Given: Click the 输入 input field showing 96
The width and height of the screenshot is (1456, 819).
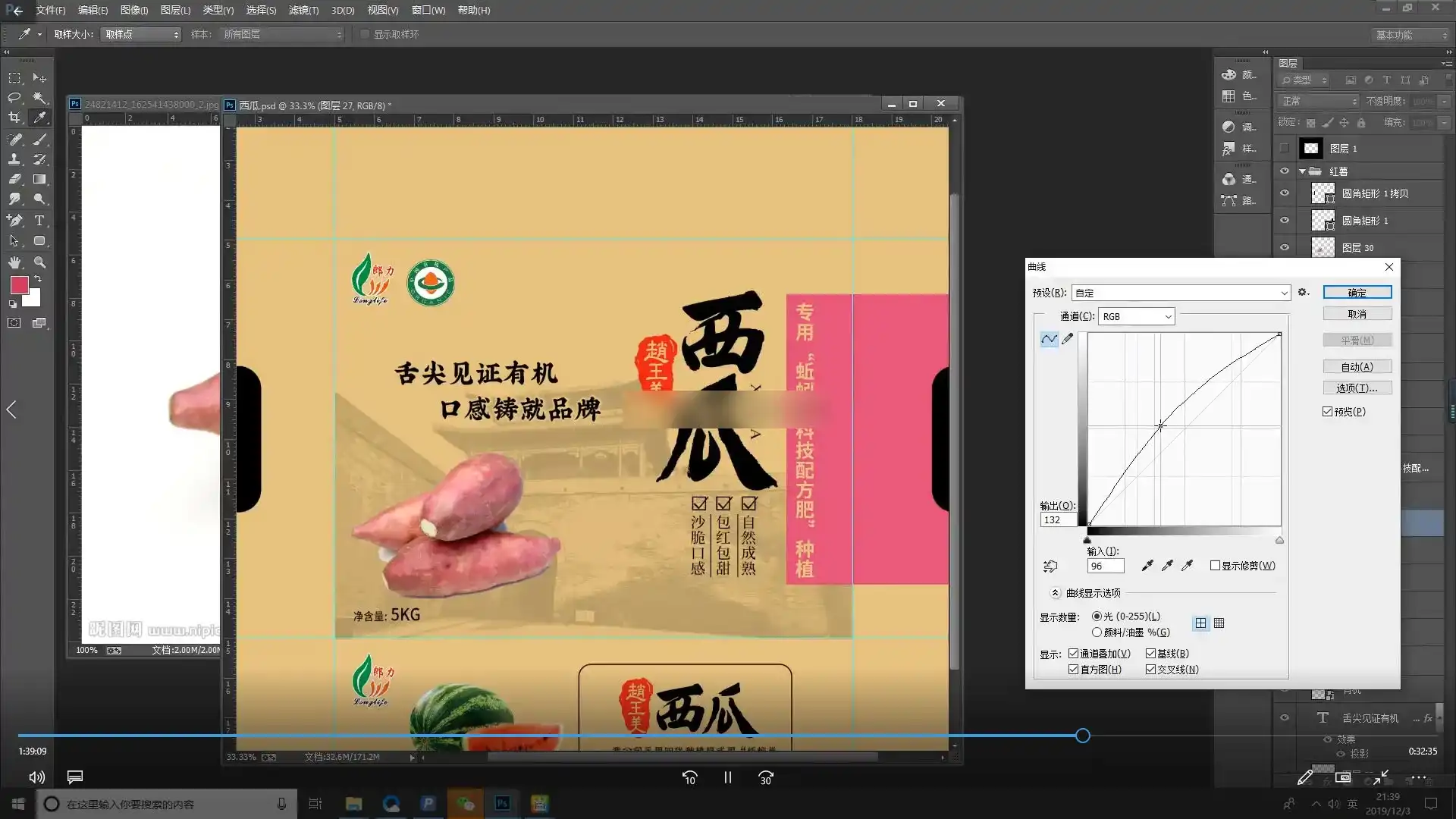Looking at the screenshot, I should pyautogui.click(x=1104, y=566).
